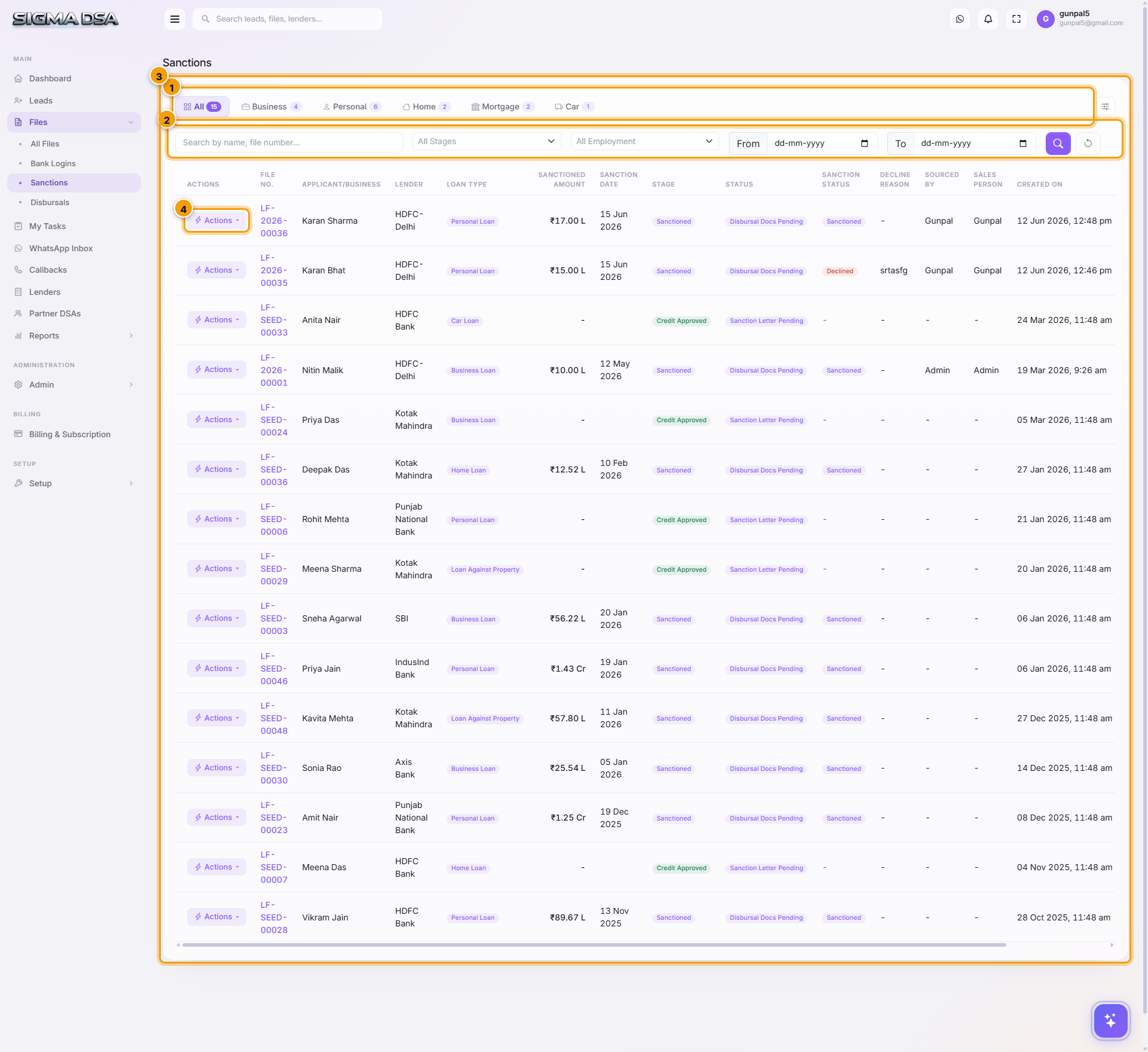The width and height of the screenshot is (1148, 1052).
Task: Collapse the Files sidebar section
Action: pyautogui.click(x=74, y=122)
